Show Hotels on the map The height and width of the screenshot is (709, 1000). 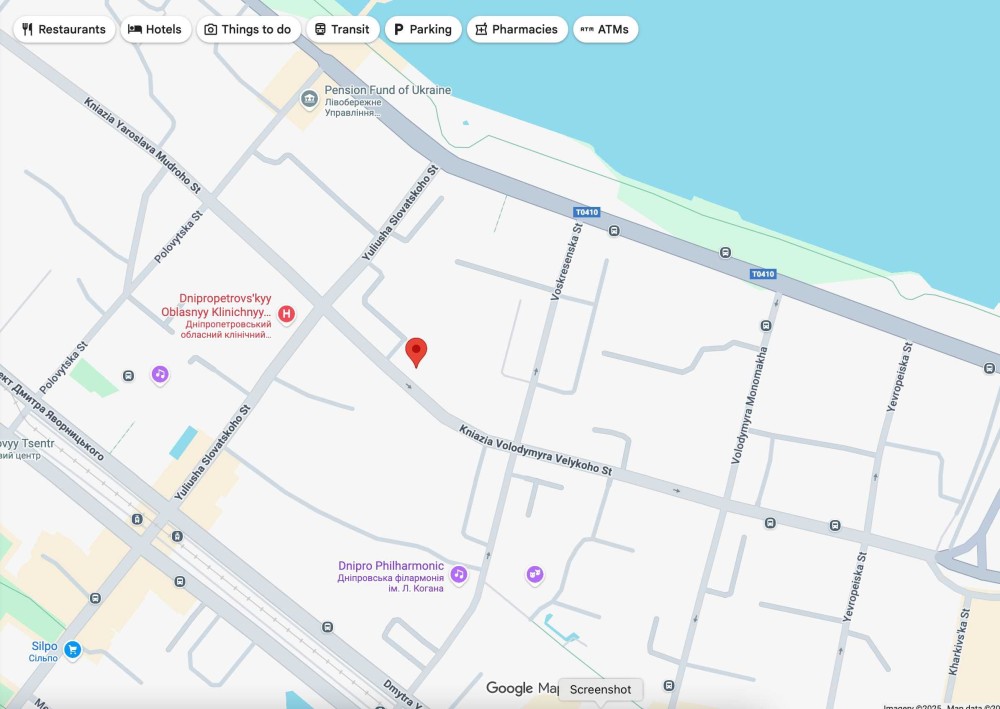point(155,29)
